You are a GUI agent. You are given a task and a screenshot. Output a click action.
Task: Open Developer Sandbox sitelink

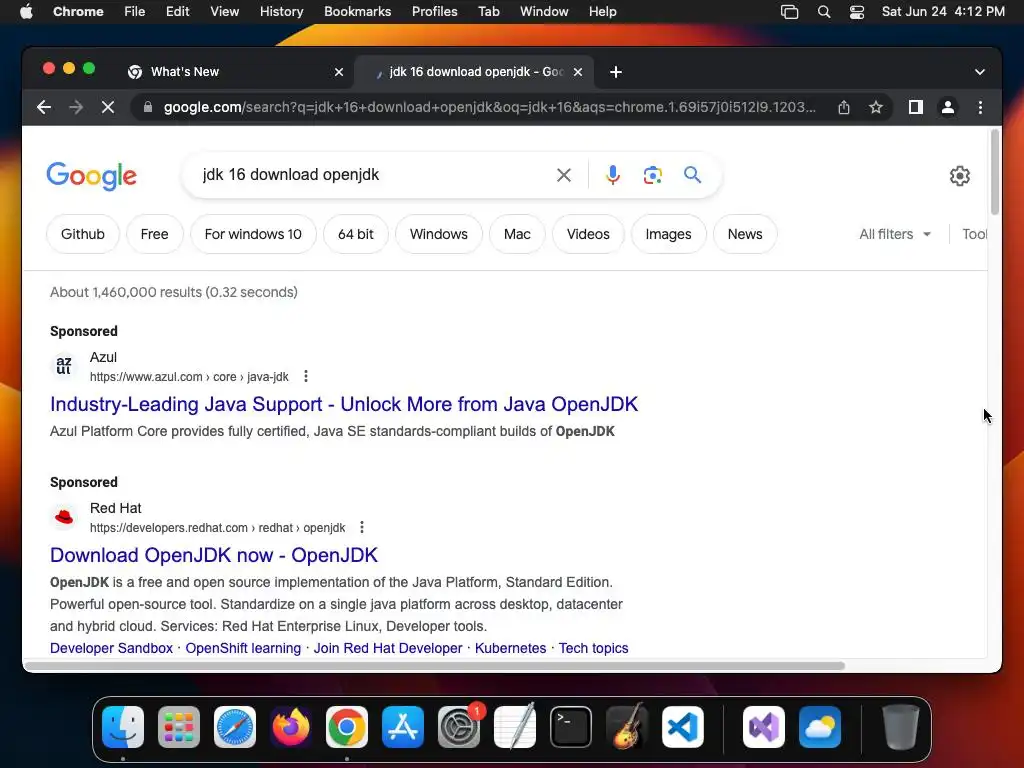[x=111, y=648]
